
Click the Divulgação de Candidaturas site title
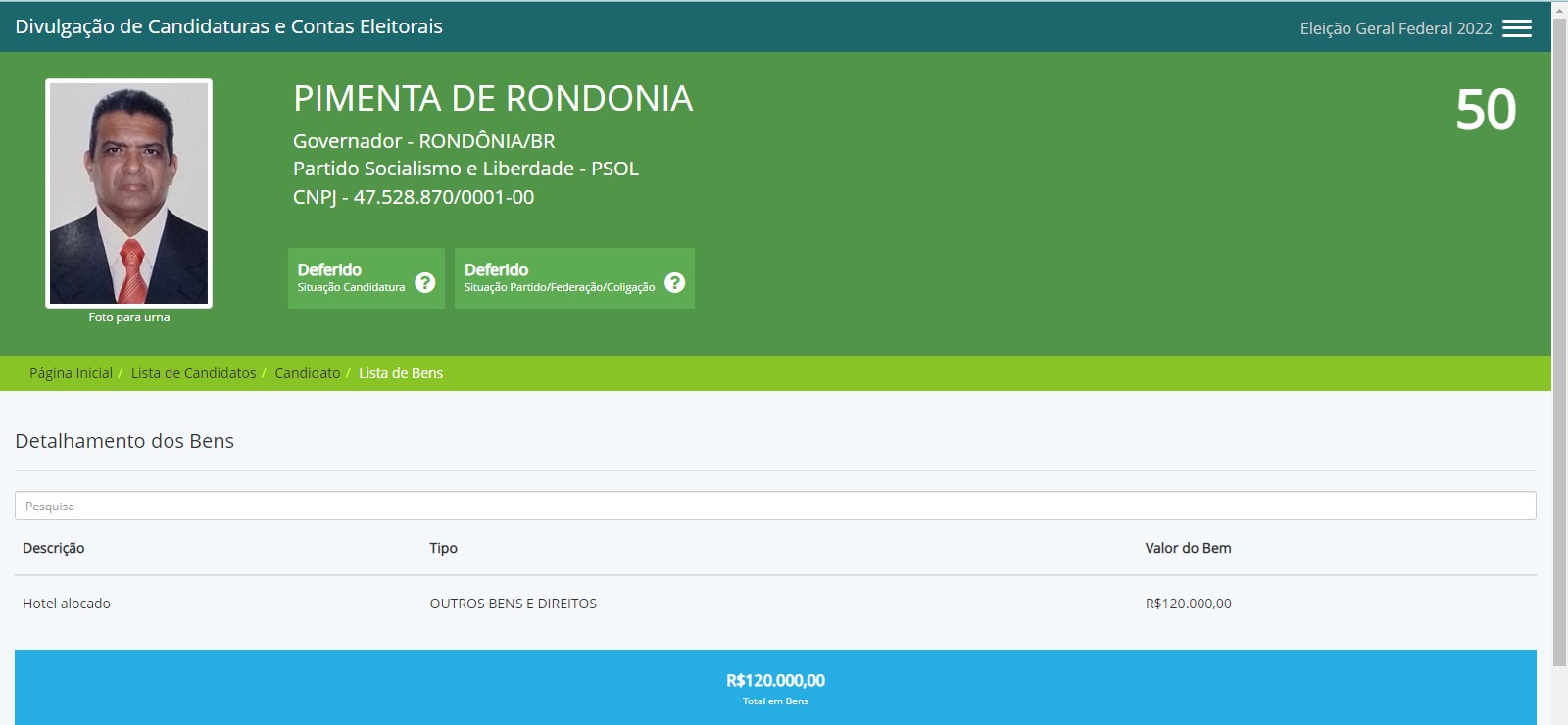[228, 26]
